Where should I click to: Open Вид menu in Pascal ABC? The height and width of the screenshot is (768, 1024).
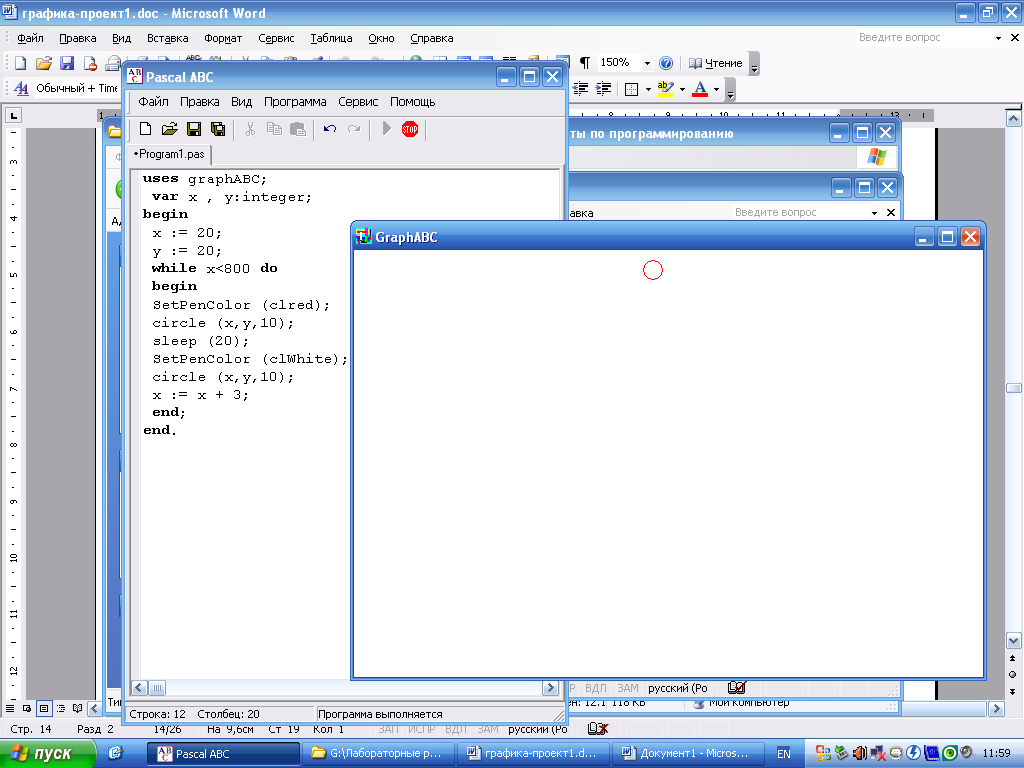[242, 102]
